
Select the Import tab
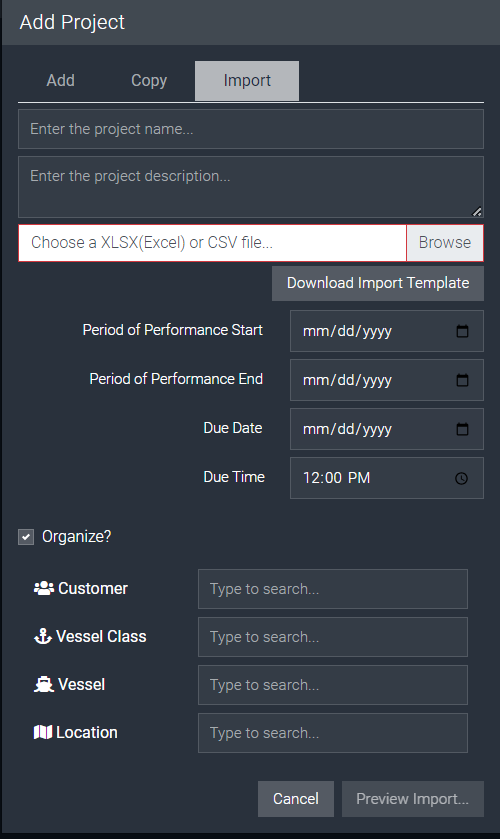247,81
